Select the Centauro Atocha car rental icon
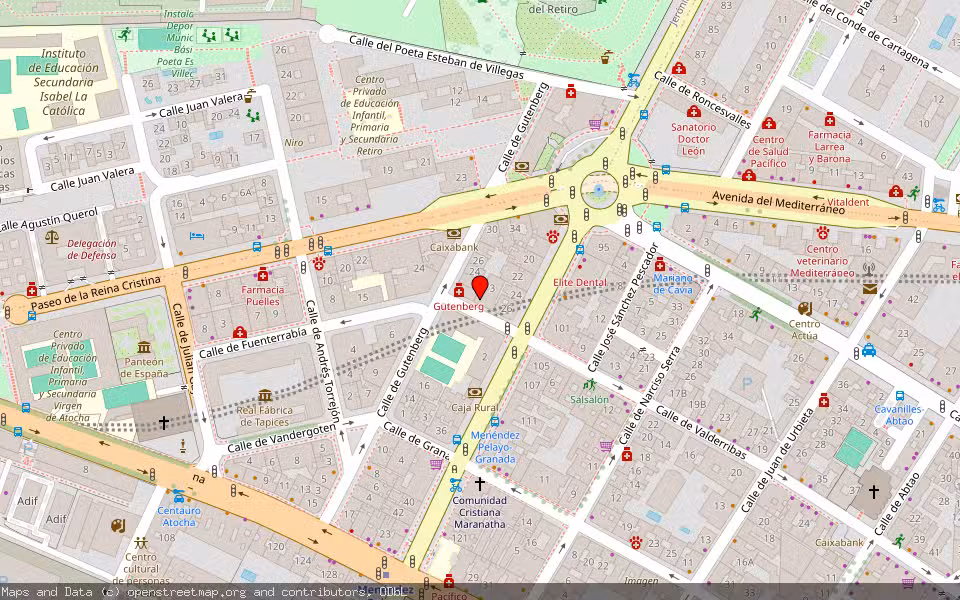This screenshot has height=600, width=960. [178, 497]
